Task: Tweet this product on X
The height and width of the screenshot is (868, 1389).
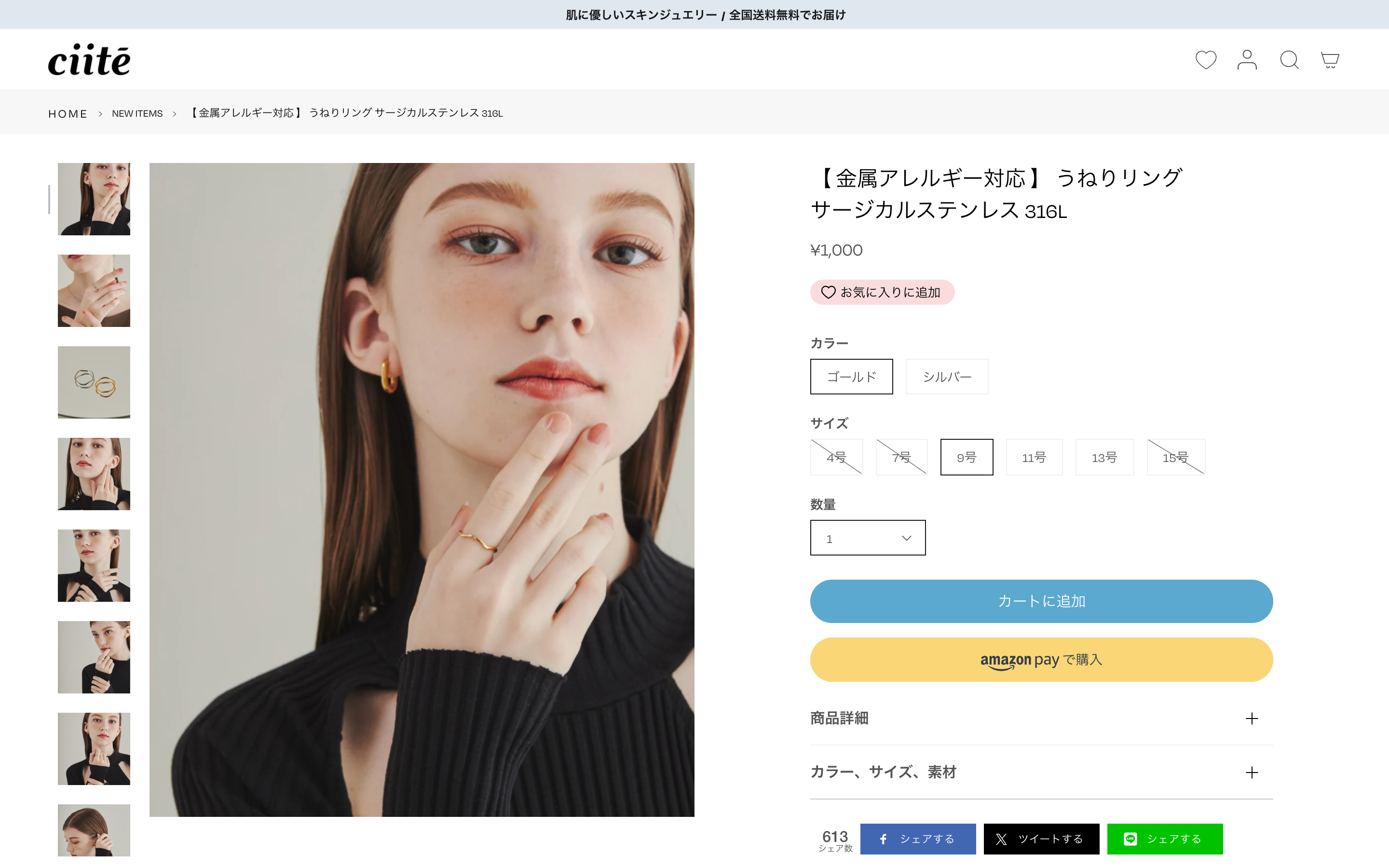Action: point(1041,838)
